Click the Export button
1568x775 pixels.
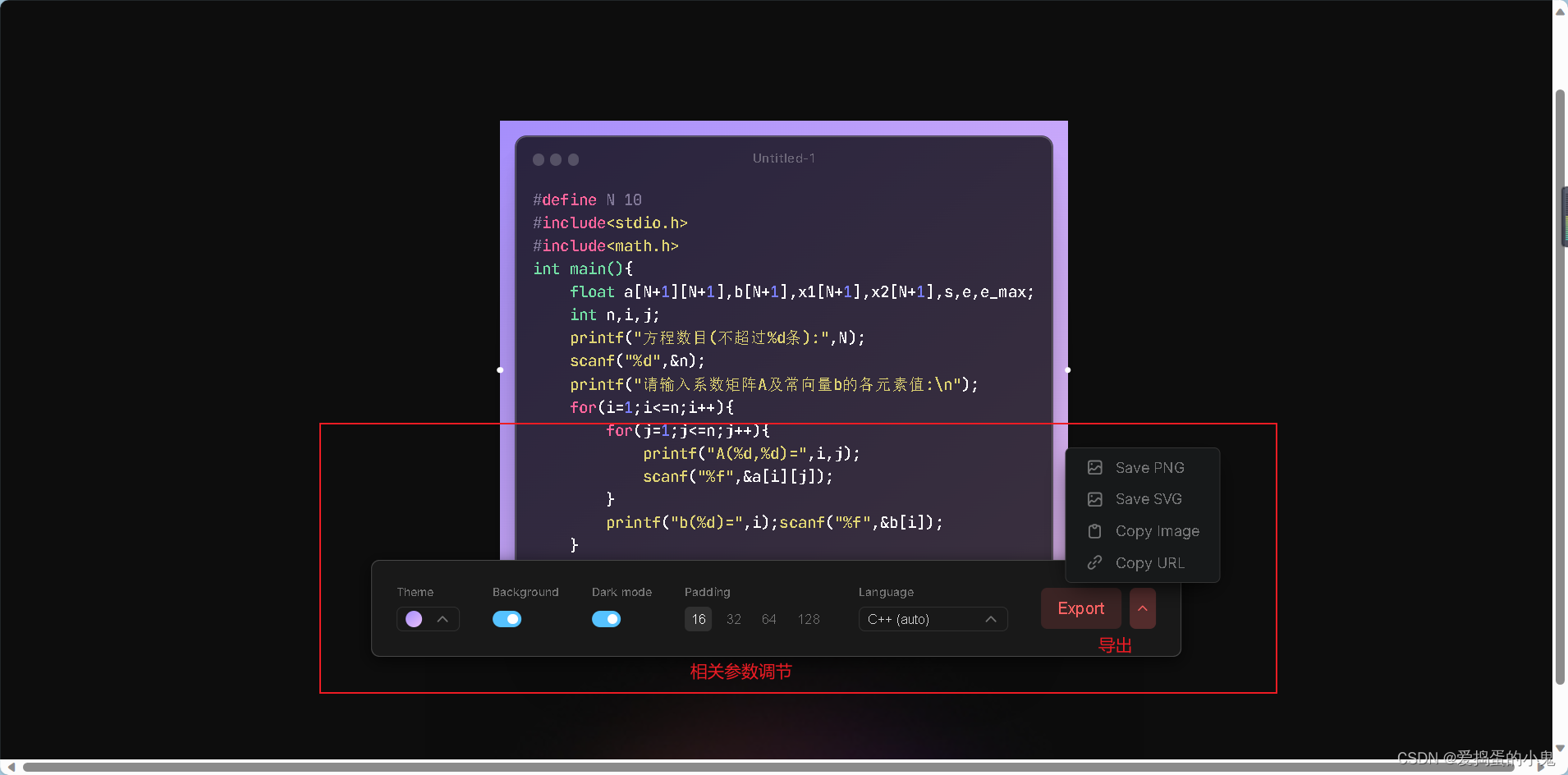click(1081, 608)
